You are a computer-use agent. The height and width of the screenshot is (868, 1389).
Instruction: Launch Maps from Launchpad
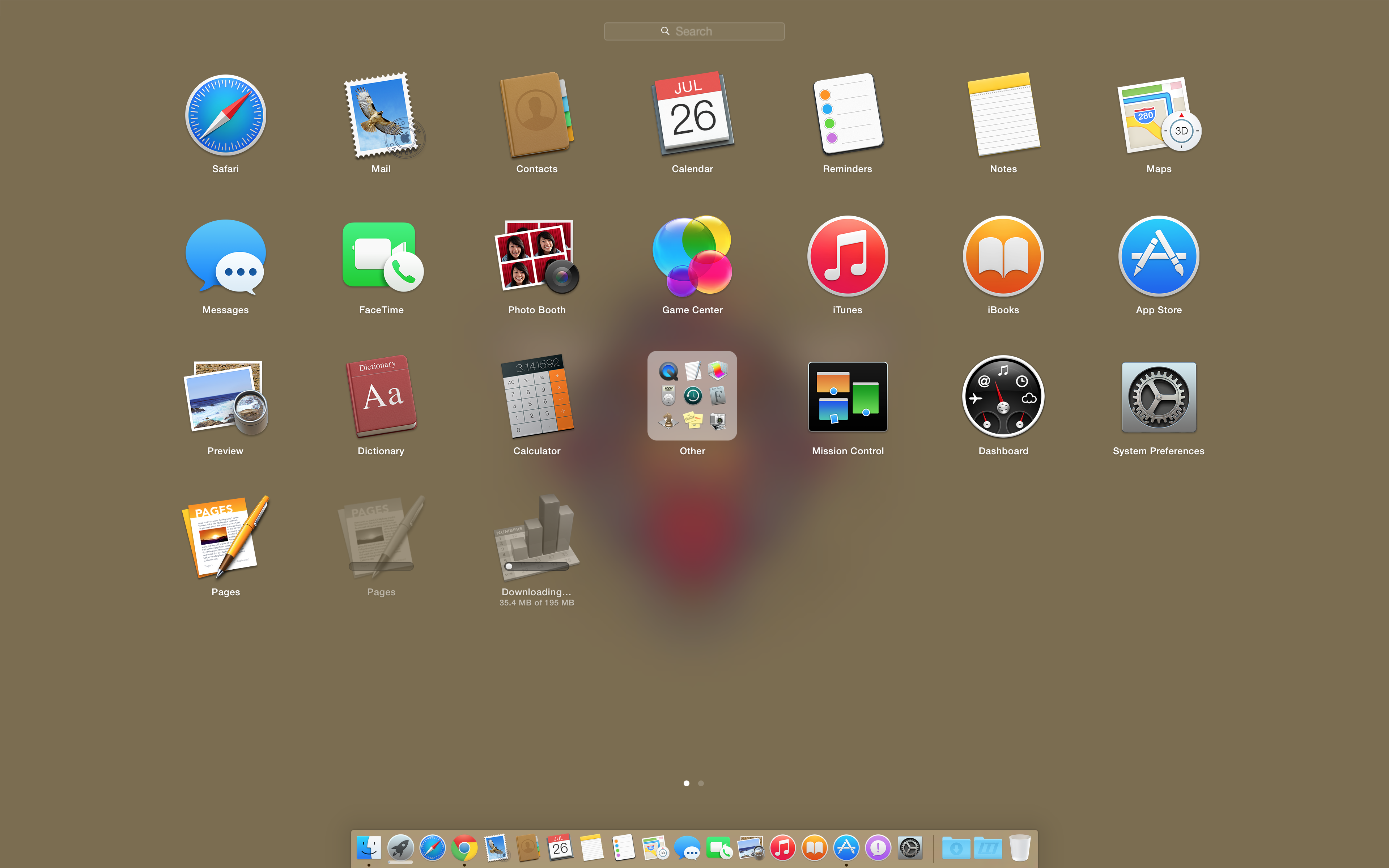tap(1159, 115)
